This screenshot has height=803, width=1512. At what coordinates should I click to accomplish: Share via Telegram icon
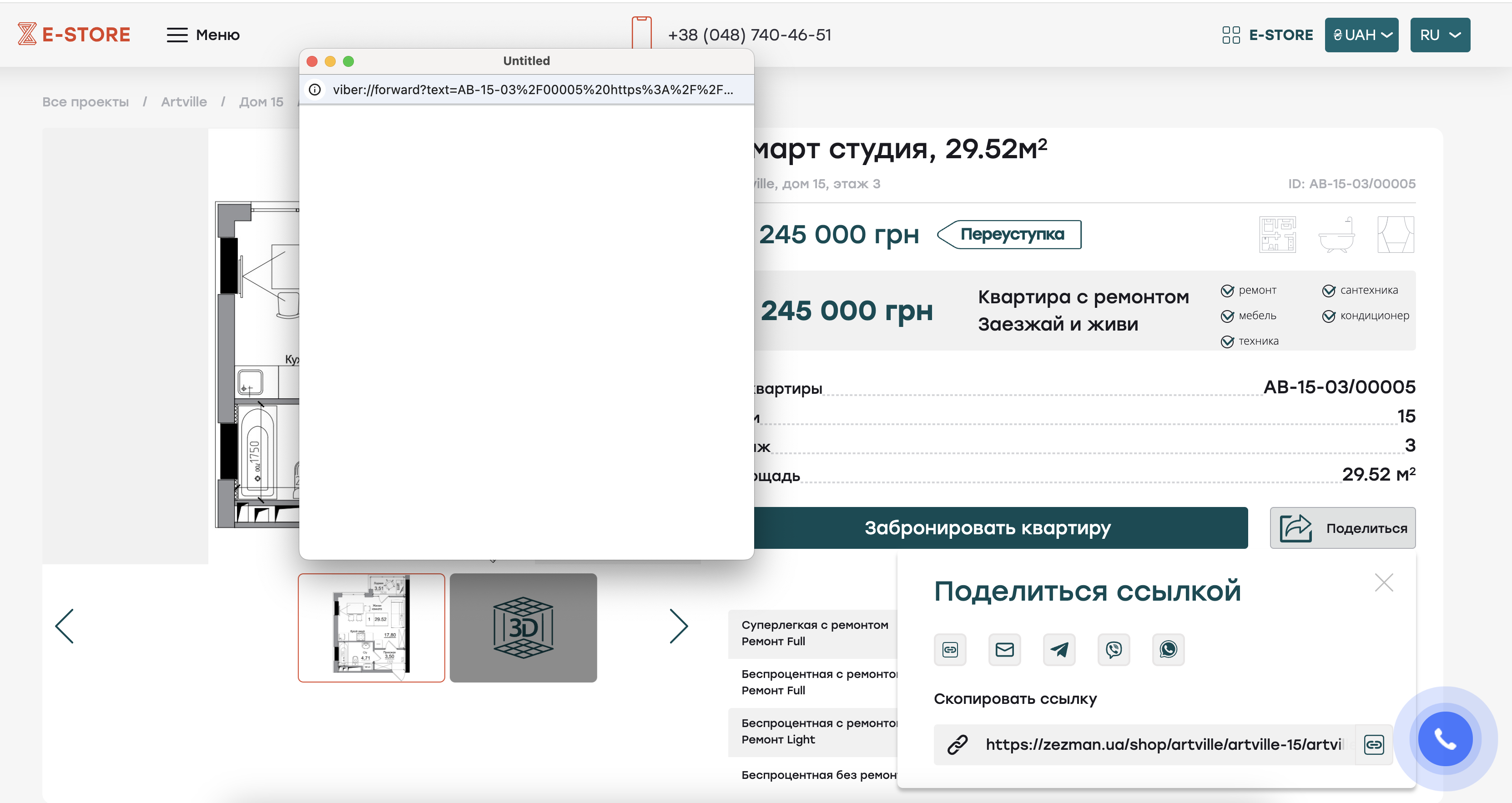(1059, 649)
